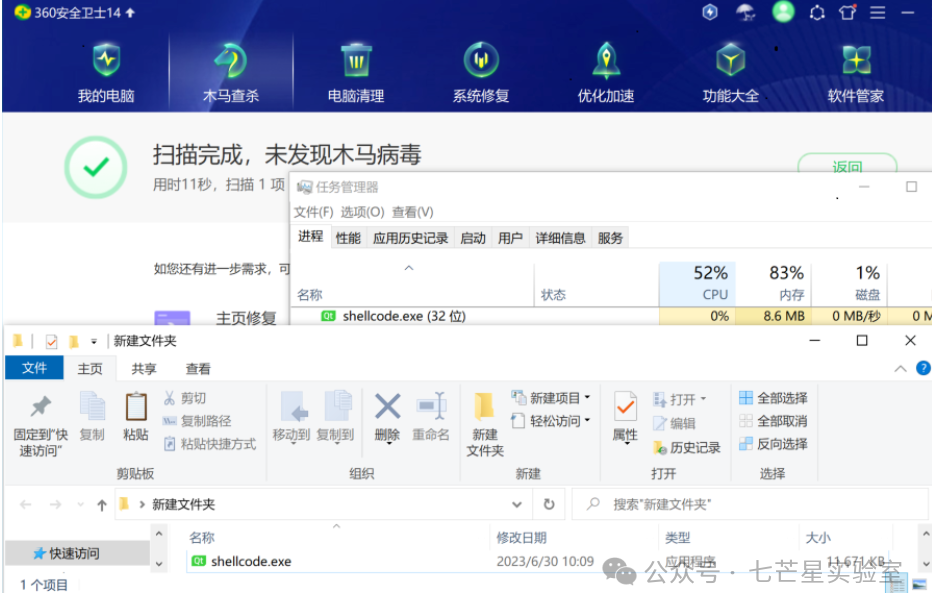Viewport: 932px width, 609px height.
Task: Open the 软件管家 (Software Manager)
Action: point(855,70)
